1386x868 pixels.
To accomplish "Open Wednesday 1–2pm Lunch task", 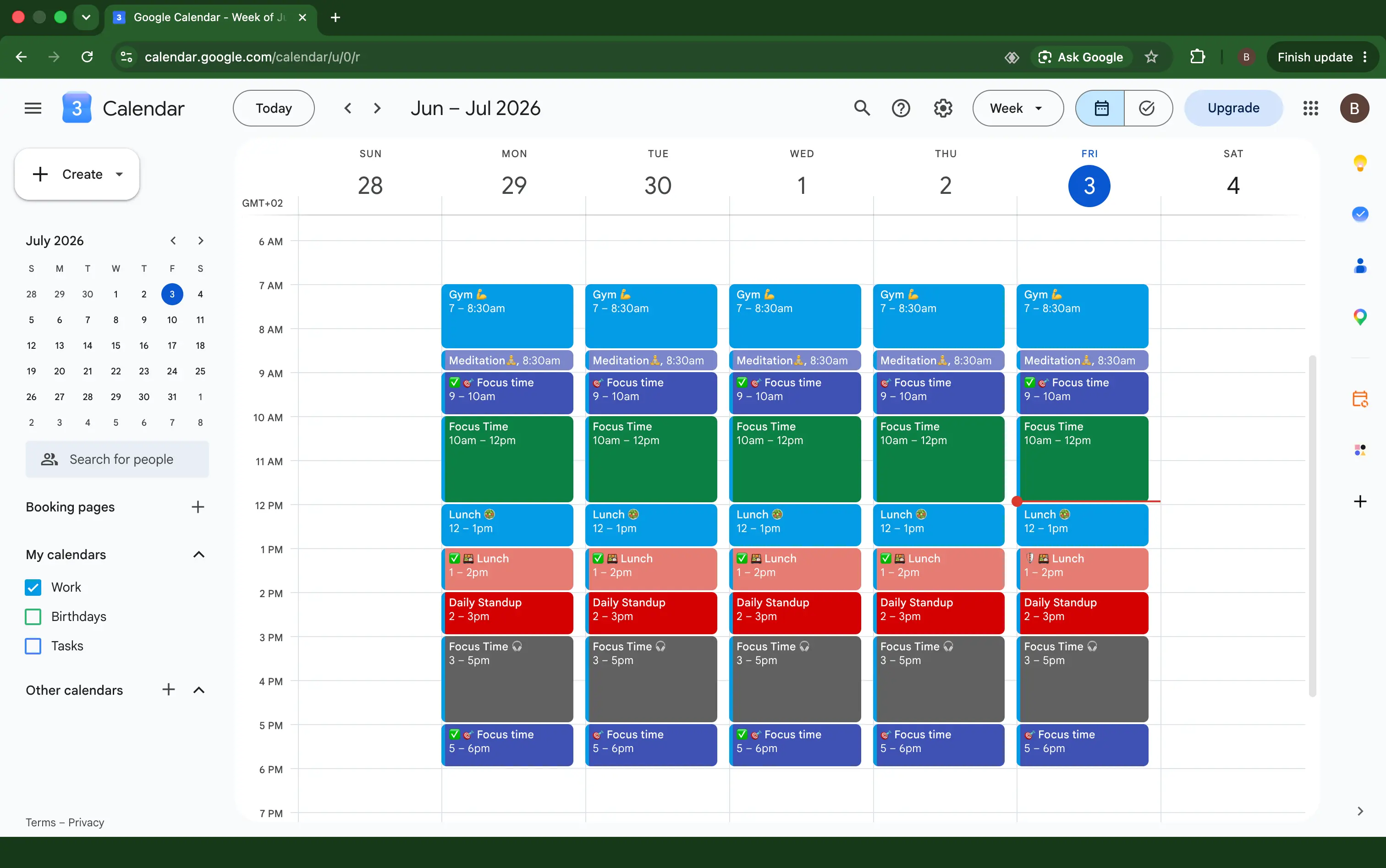I will tap(795, 569).
